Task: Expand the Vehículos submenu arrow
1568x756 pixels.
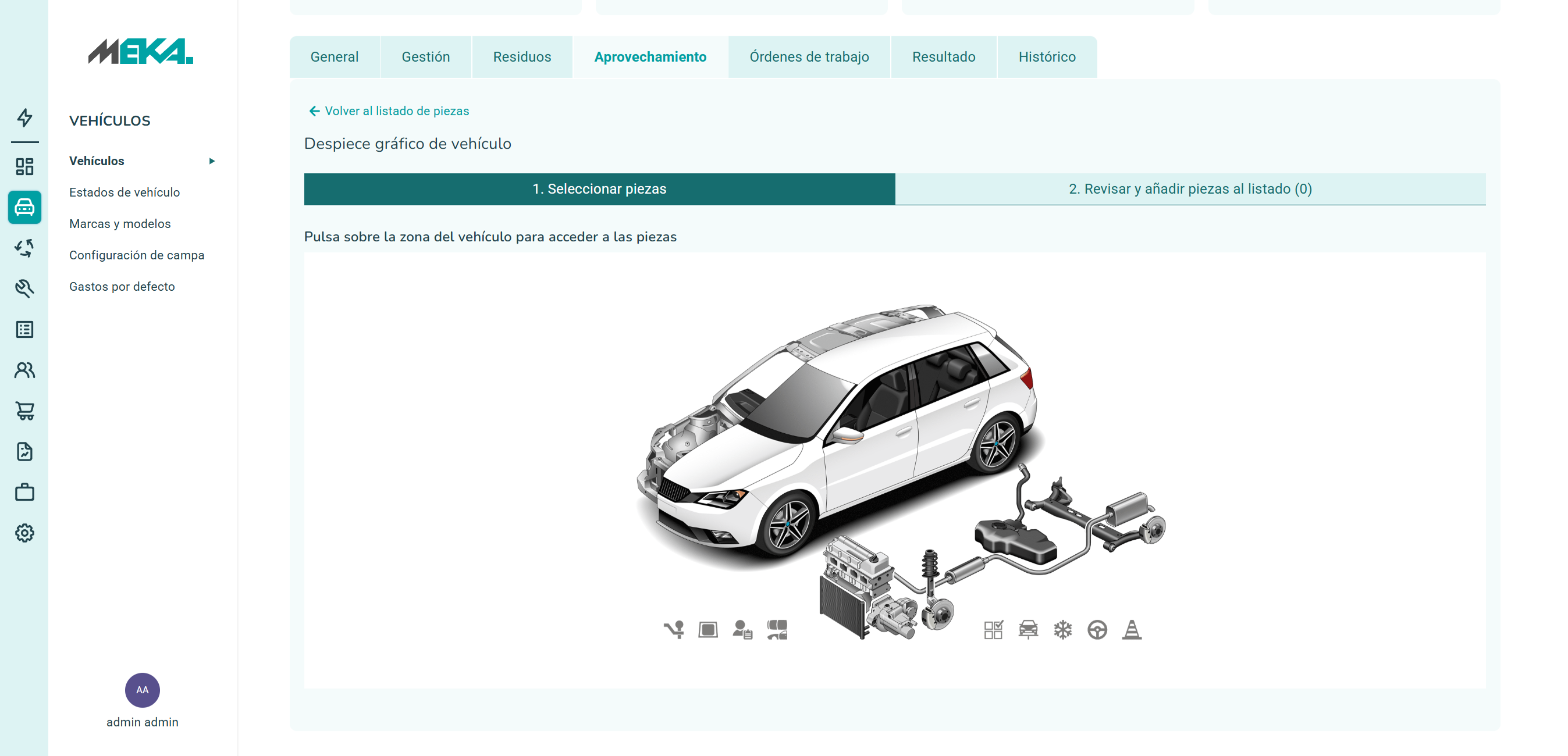Action: (212, 161)
